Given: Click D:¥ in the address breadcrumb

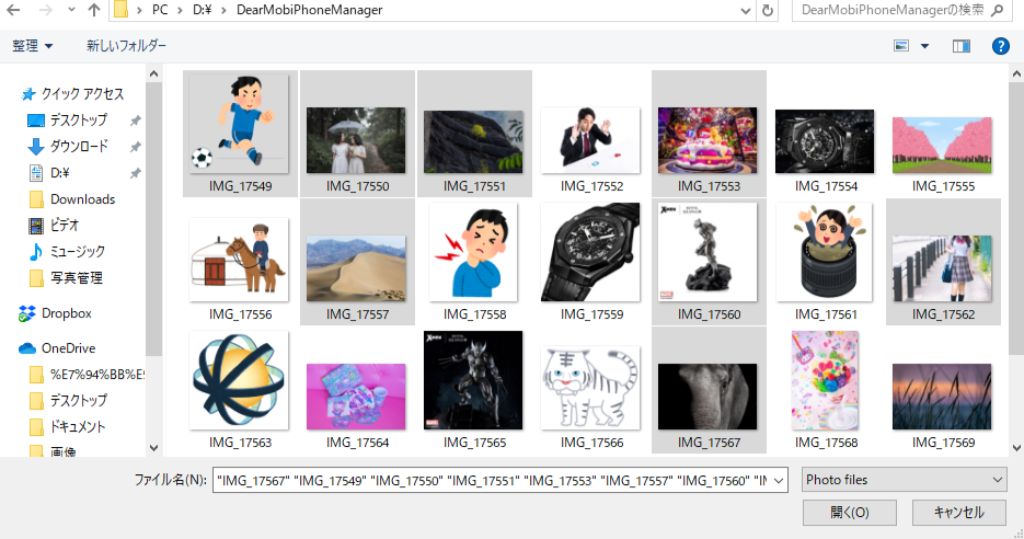Looking at the screenshot, I should [202, 10].
